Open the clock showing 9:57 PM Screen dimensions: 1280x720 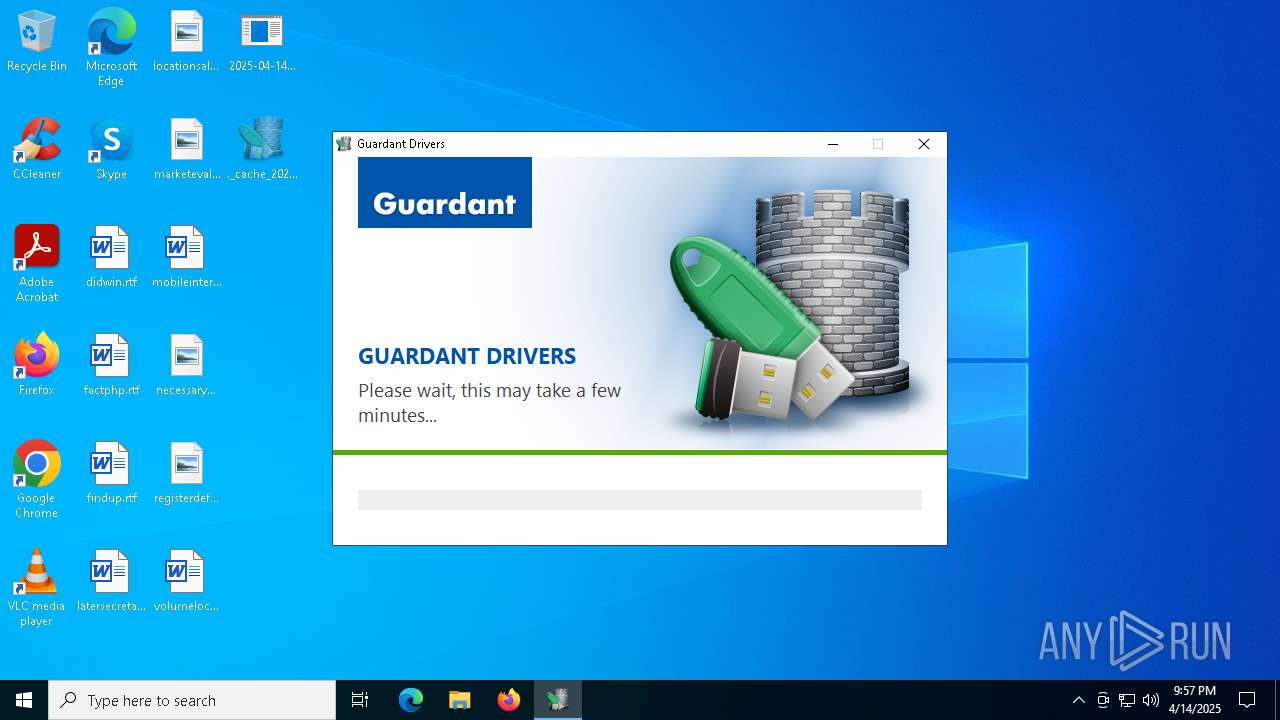(x=1195, y=700)
